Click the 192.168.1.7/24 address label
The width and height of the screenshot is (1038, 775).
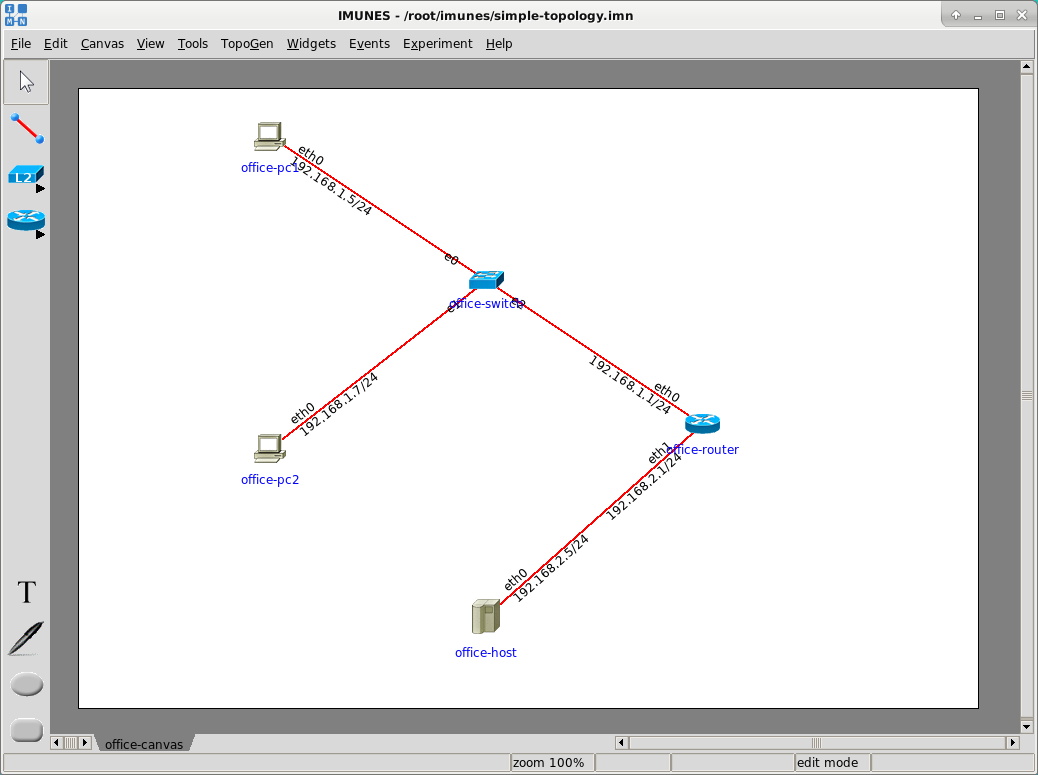[339, 404]
